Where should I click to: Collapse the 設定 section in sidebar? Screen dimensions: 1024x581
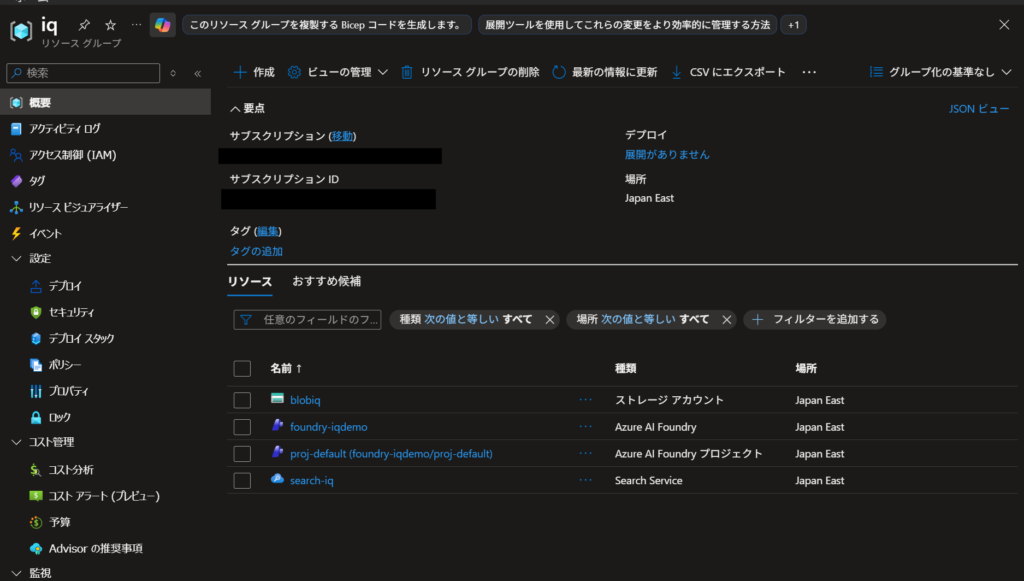tap(16, 259)
